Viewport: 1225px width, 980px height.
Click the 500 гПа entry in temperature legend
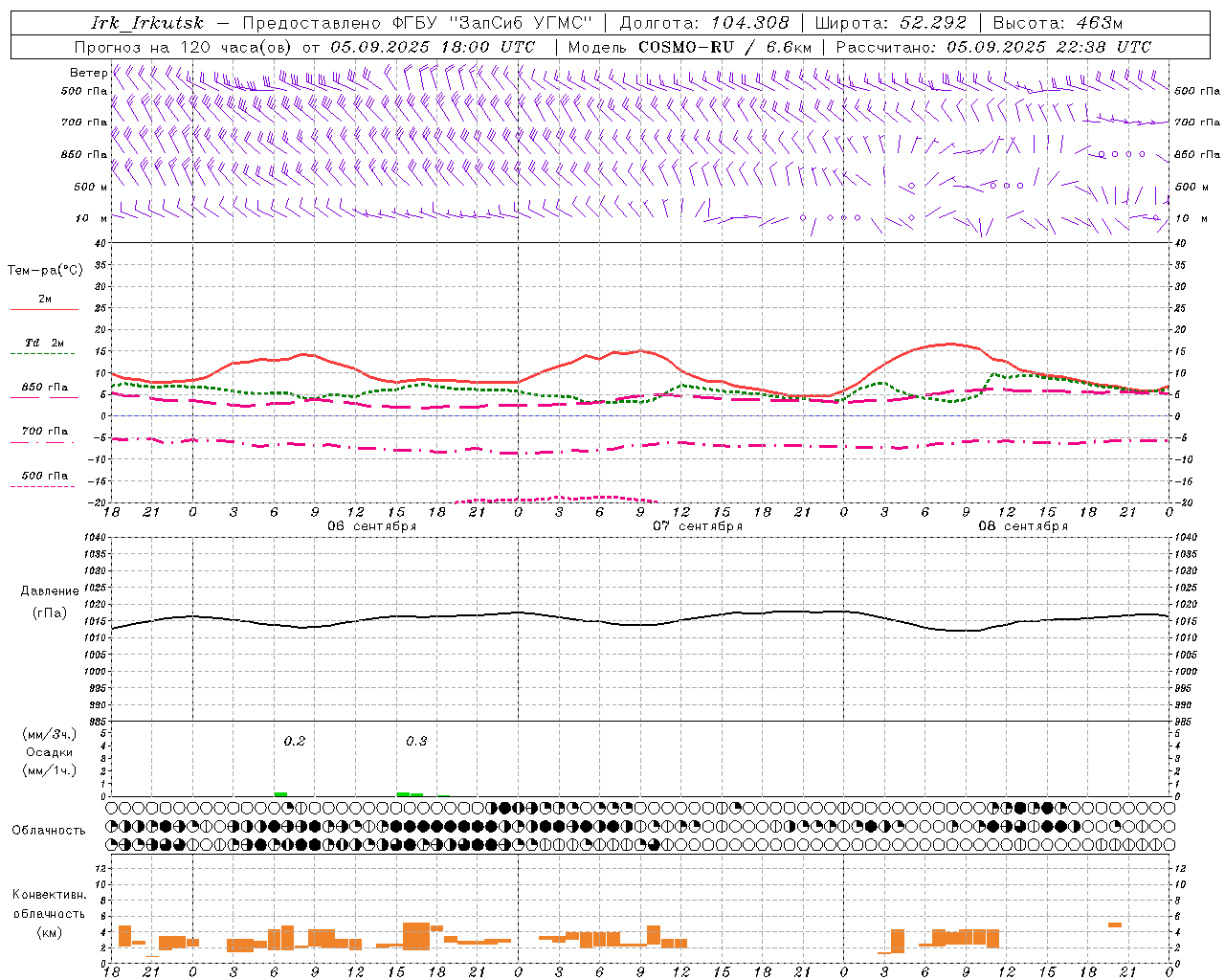pyautogui.click(x=45, y=476)
